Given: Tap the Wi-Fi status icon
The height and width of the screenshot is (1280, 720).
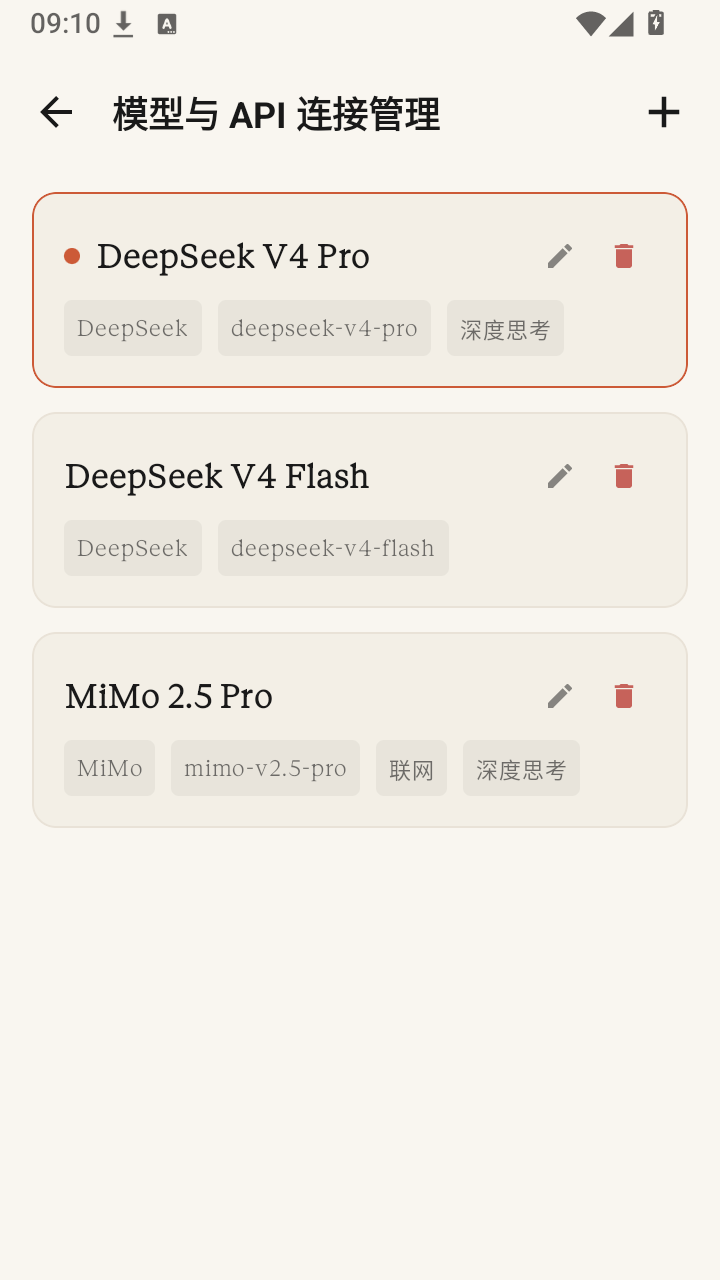Looking at the screenshot, I should click(591, 24).
